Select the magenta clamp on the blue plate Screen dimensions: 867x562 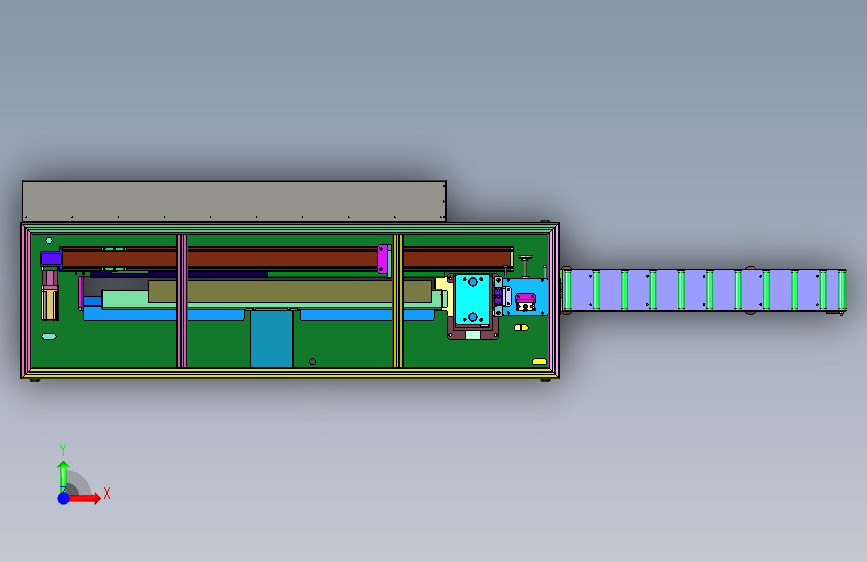coord(525,299)
